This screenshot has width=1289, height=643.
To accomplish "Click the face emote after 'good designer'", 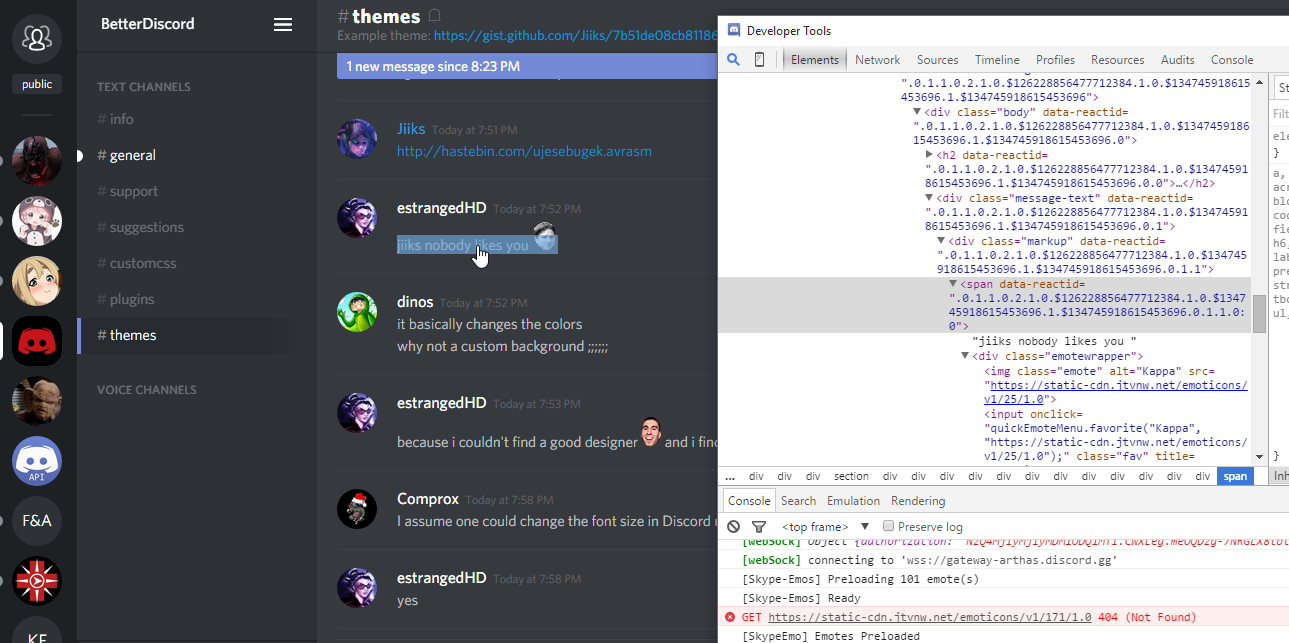I will click(x=652, y=432).
